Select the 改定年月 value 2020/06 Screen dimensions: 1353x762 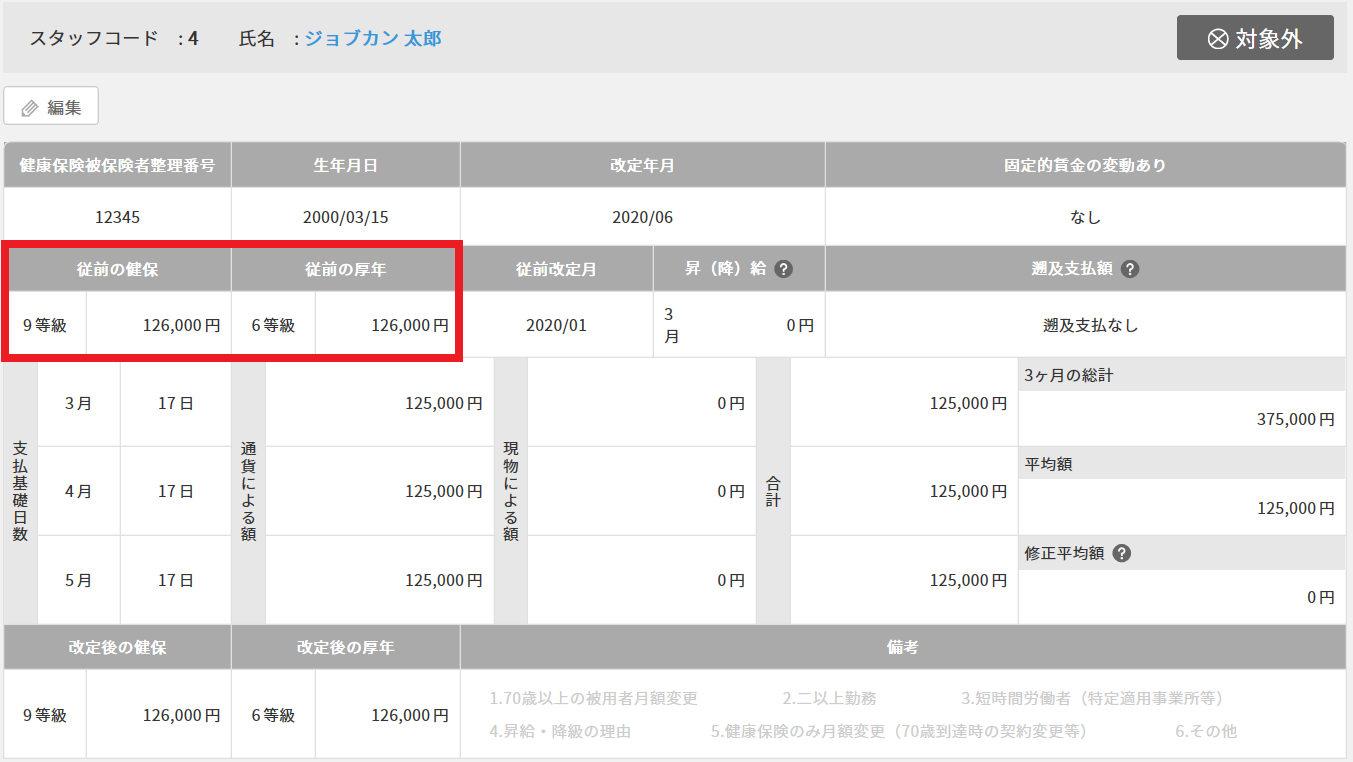tap(642, 216)
